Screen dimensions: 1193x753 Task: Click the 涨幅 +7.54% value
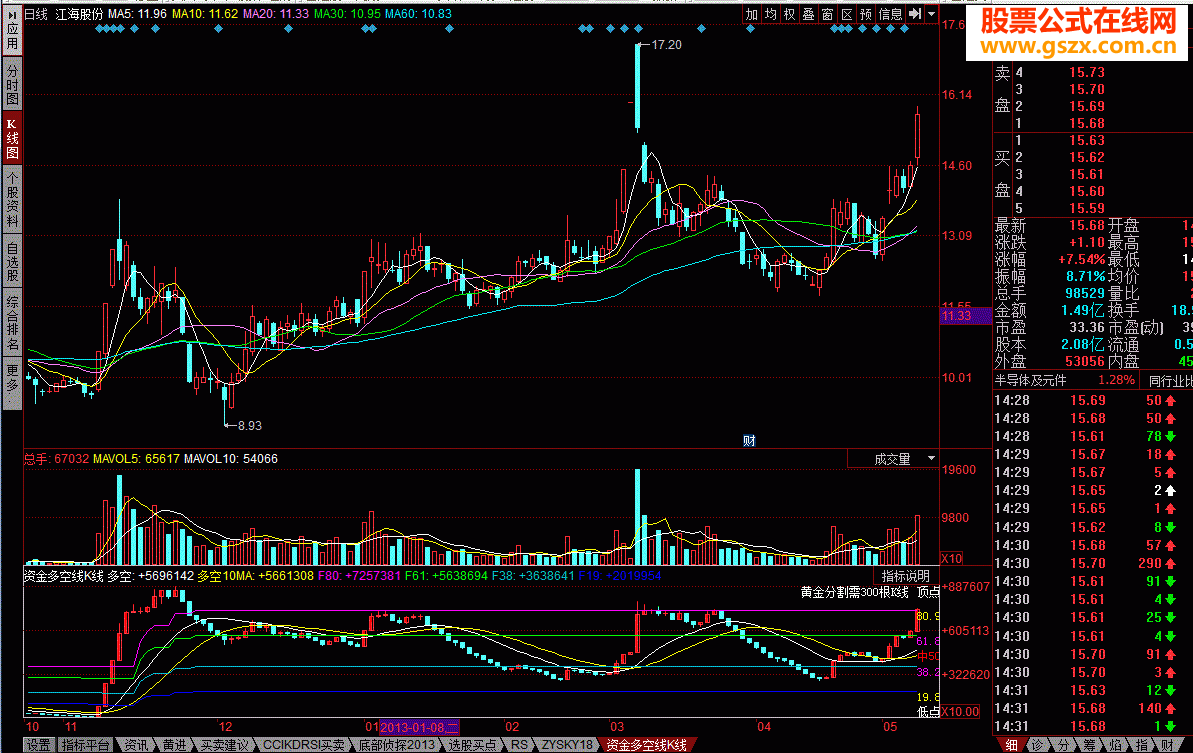click(1081, 259)
